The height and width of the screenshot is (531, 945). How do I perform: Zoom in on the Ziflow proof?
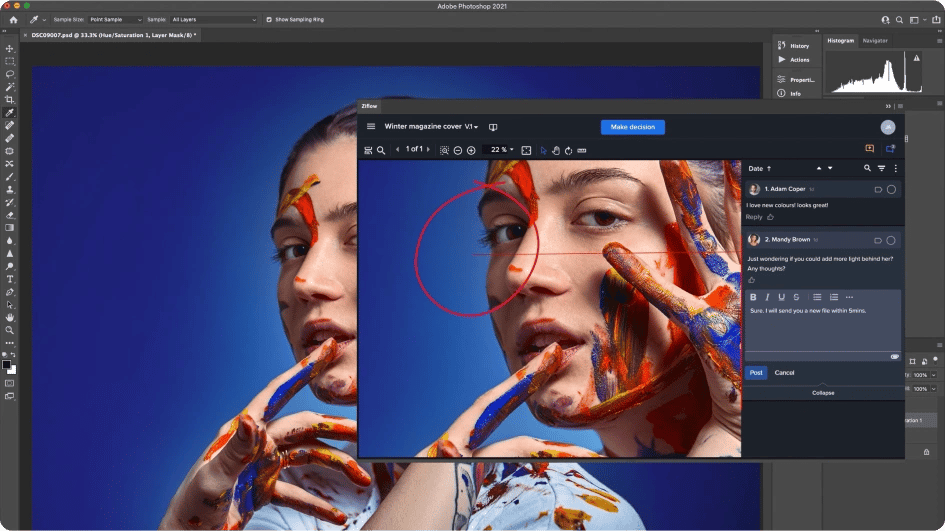[471, 150]
